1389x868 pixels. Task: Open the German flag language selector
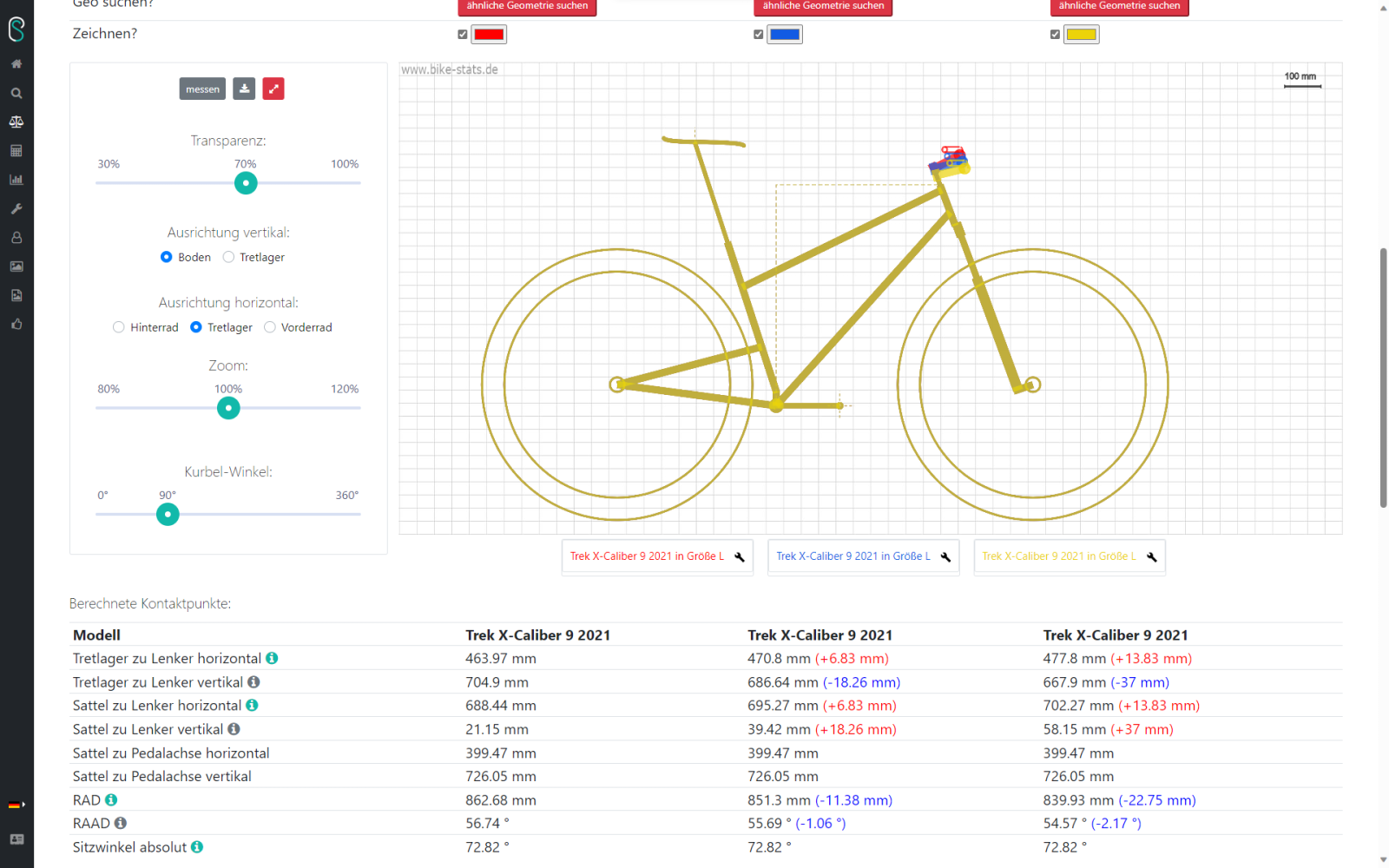click(x=16, y=805)
